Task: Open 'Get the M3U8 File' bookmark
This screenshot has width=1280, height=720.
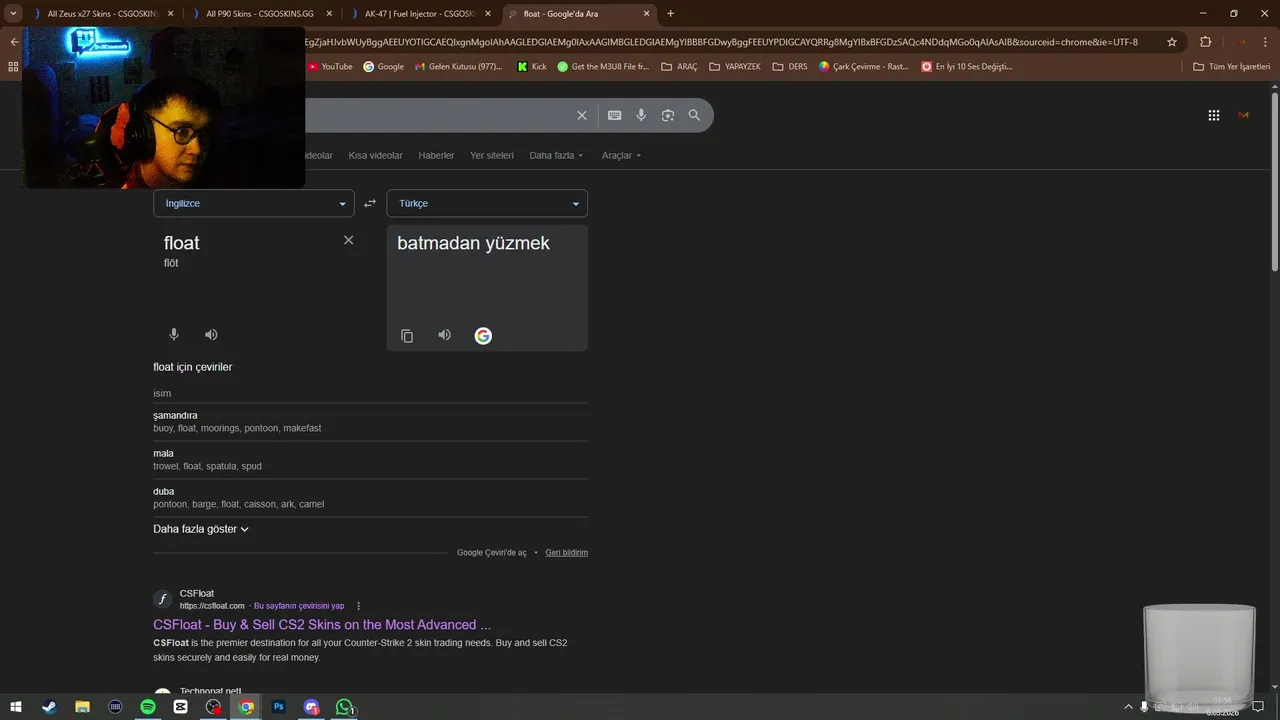Action: coord(603,66)
